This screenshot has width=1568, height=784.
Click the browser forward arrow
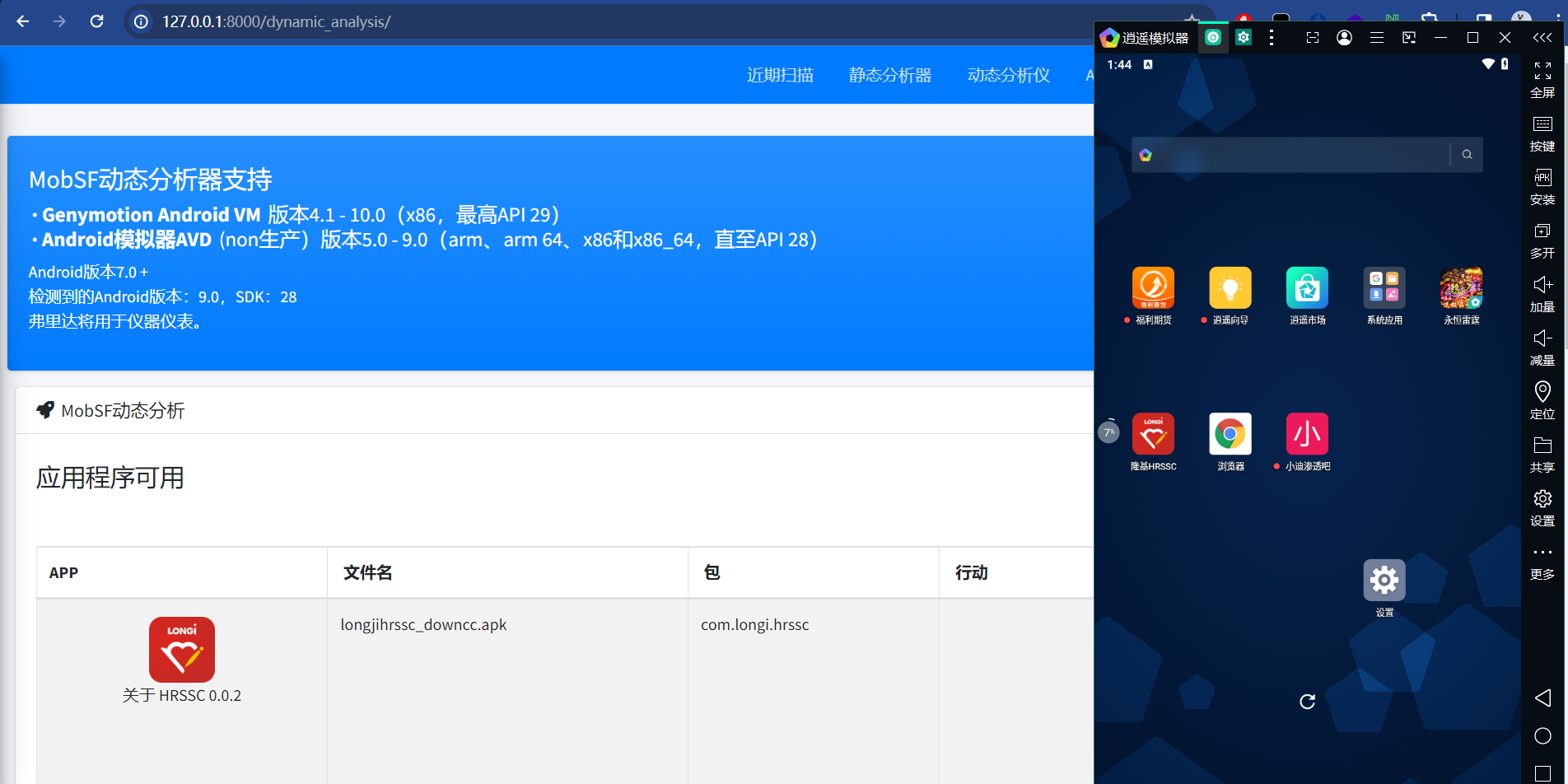point(59,21)
